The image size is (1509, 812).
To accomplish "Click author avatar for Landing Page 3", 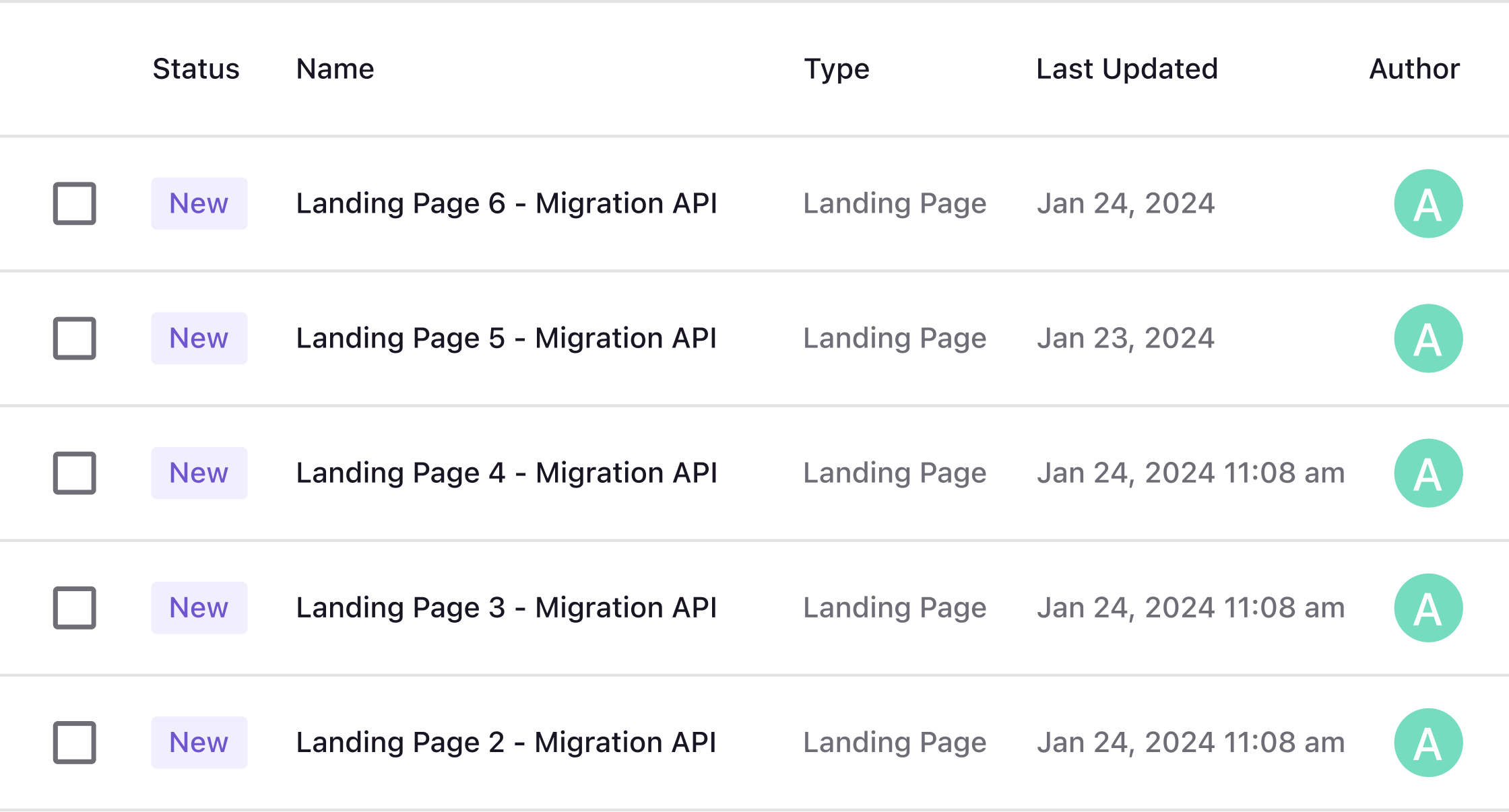I will point(1428,607).
